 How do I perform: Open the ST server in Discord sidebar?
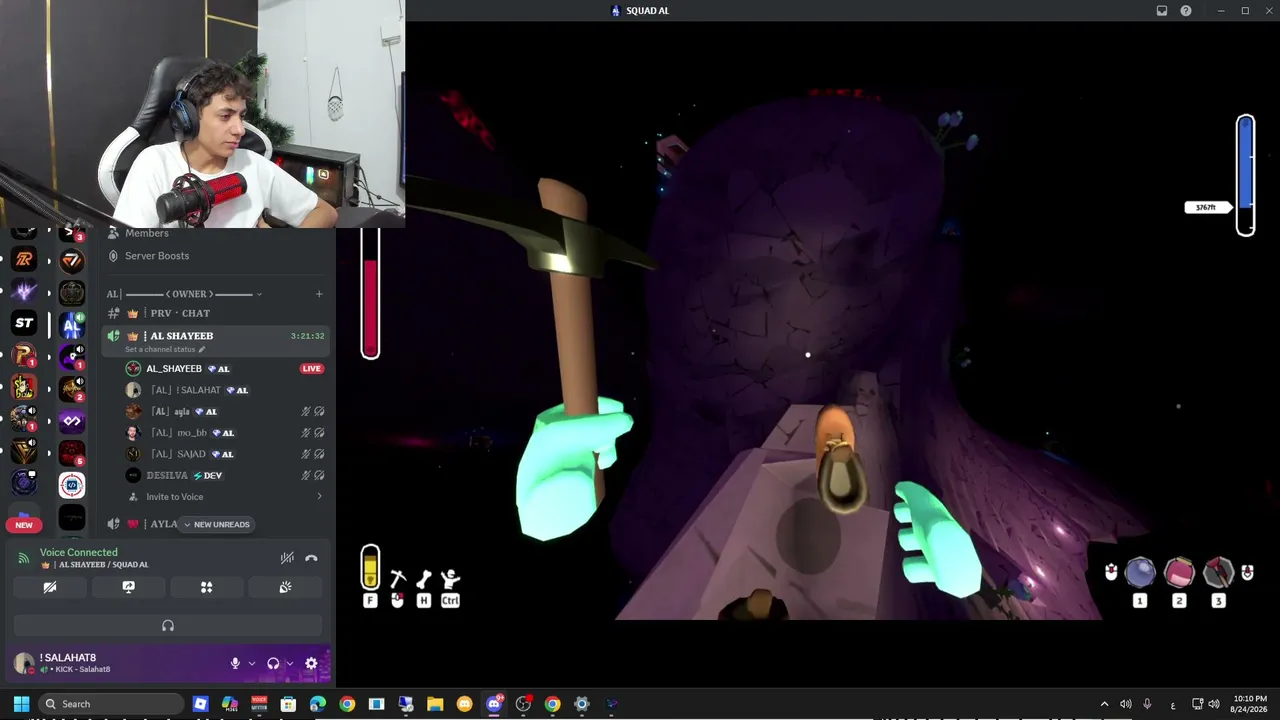pyautogui.click(x=24, y=323)
